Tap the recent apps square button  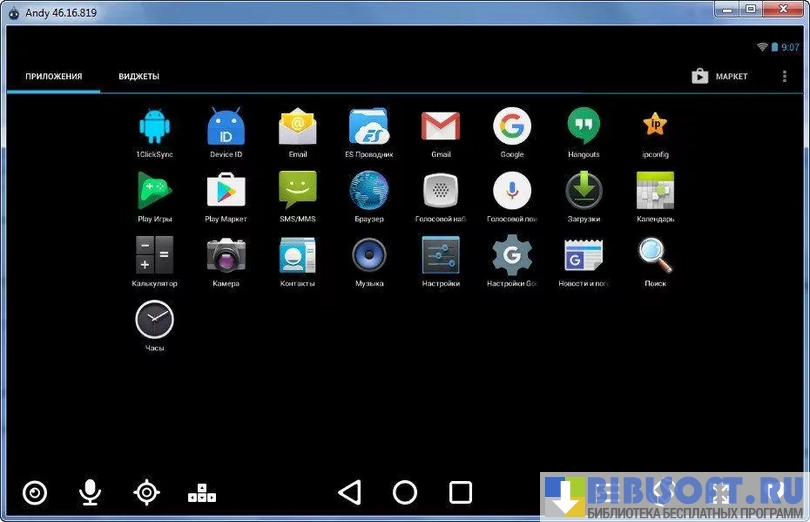pos(460,492)
